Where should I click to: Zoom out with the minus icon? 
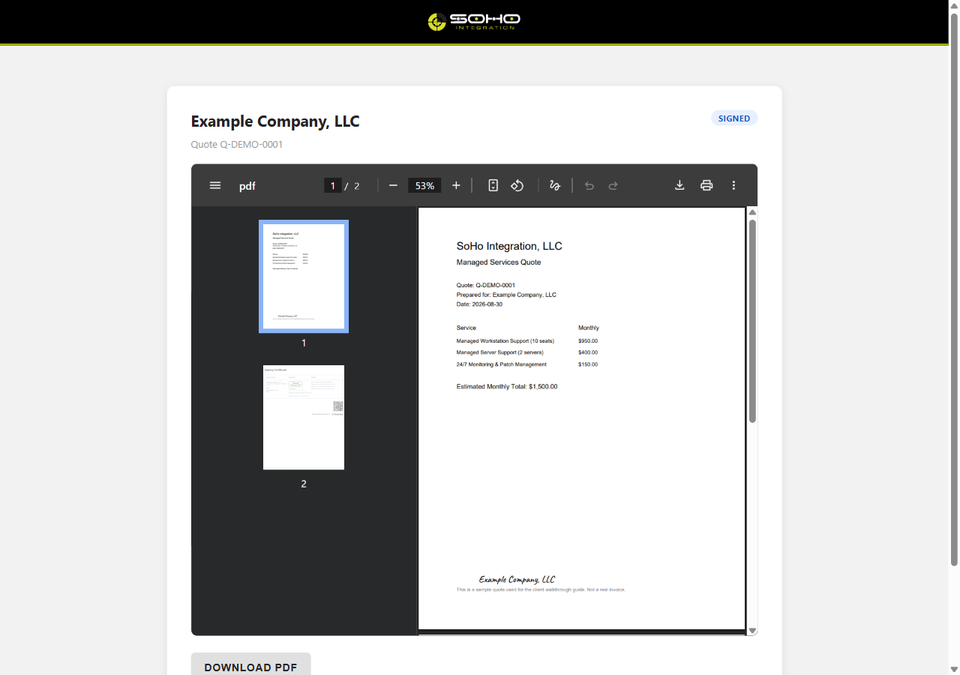click(393, 185)
